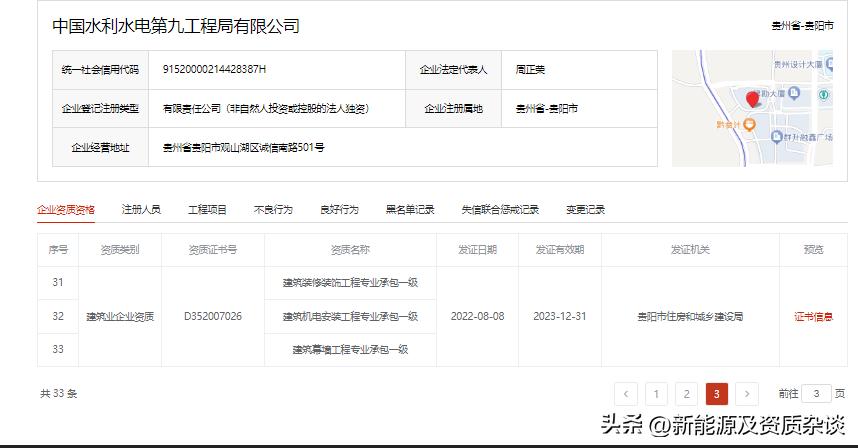
Task: Select 建筑装修装饰工程专业承包一级 cell
Action: [x=350, y=283]
